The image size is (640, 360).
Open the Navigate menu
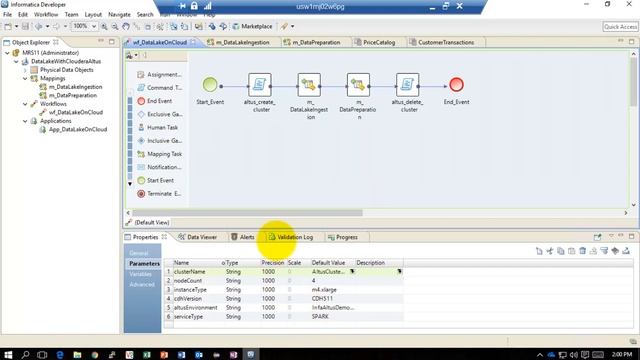(x=119, y=14)
